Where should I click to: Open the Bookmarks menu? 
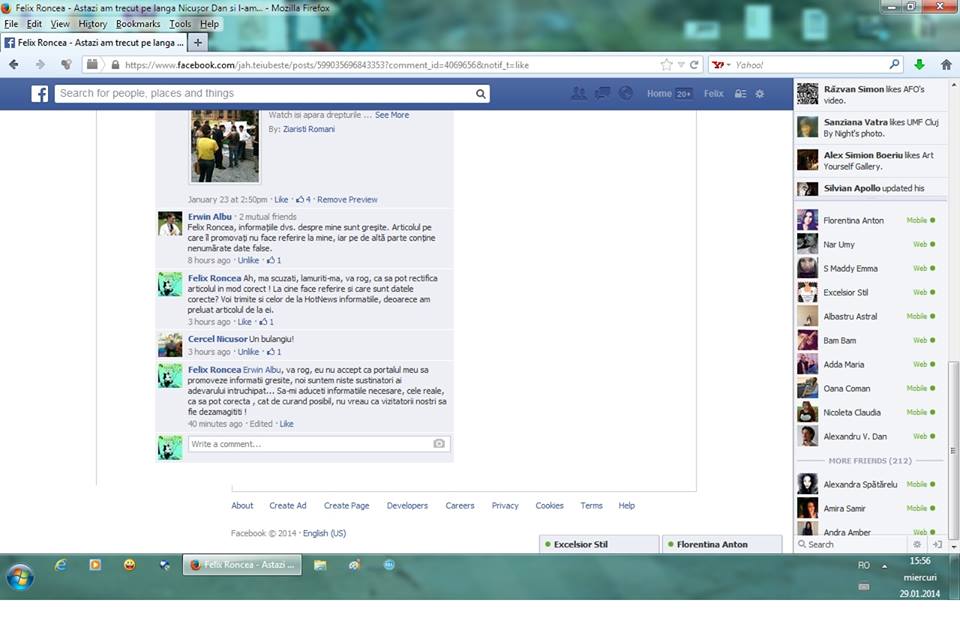coord(138,24)
